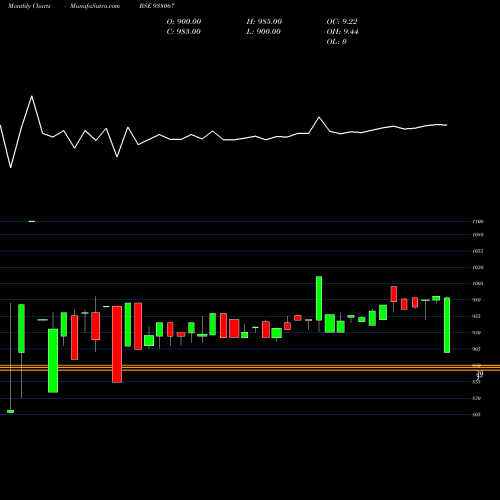Viewport: 500px width, 500px height.
Task: Click the small green mark on the top gridline
Action: tap(32, 221)
